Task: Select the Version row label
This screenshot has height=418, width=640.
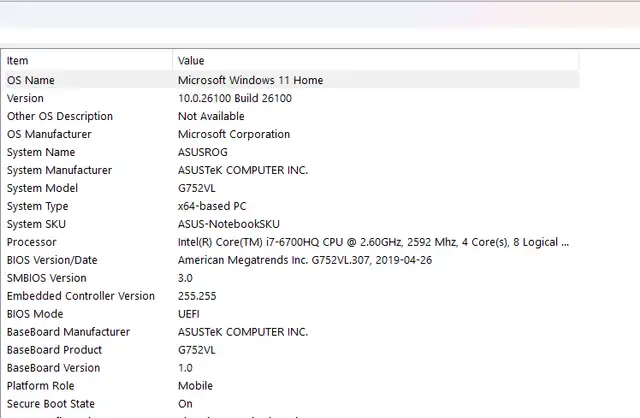Action: click(x=25, y=98)
